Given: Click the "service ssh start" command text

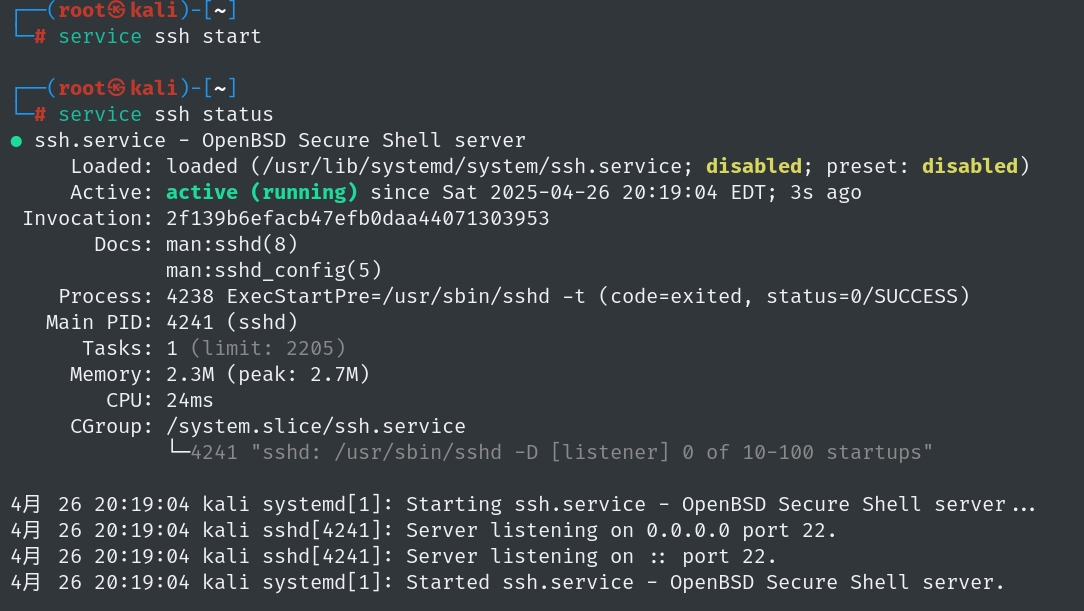Looking at the screenshot, I should pyautogui.click(x=160, y=36).
